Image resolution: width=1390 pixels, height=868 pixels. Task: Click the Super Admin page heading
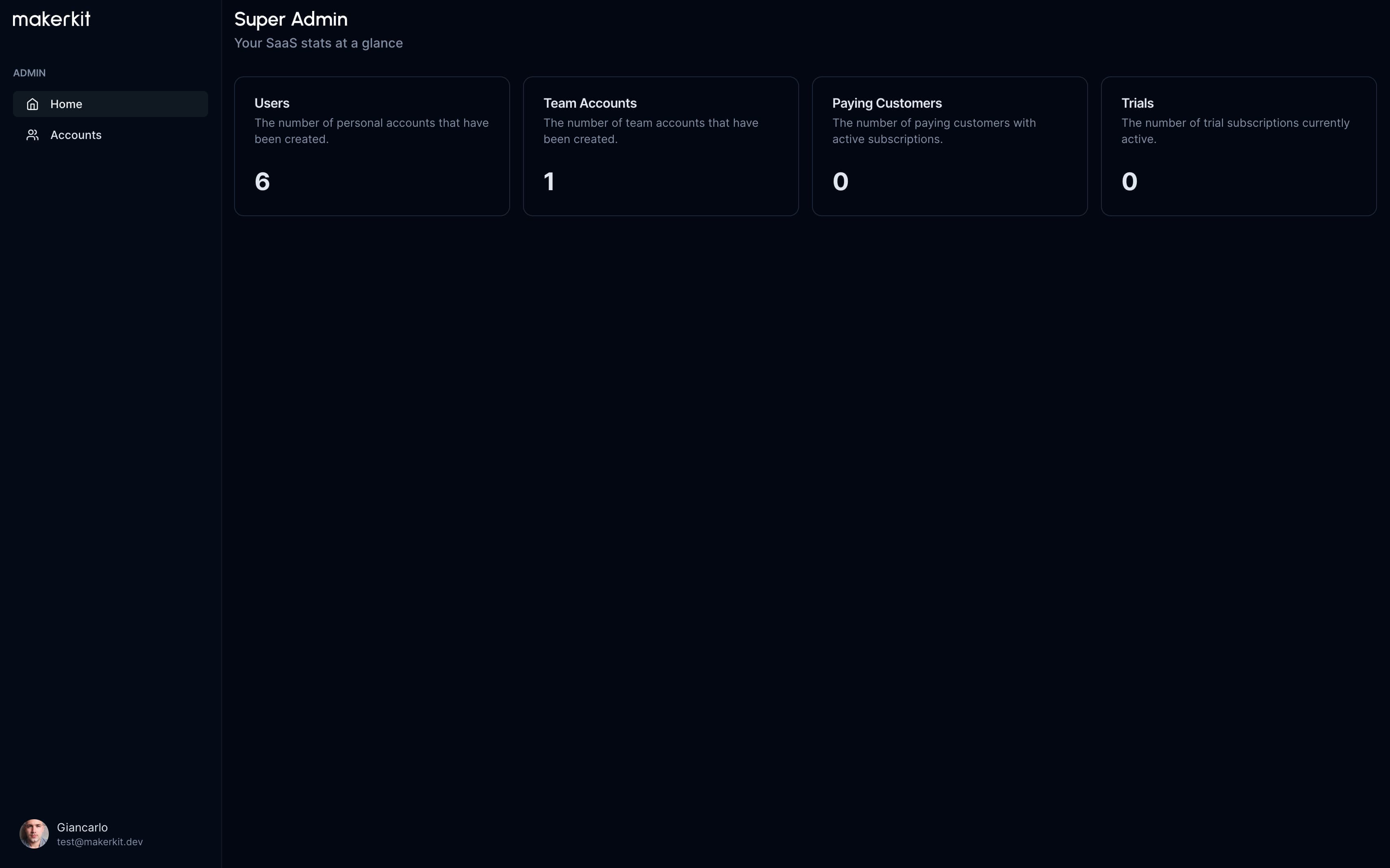(x=291, y=19)
